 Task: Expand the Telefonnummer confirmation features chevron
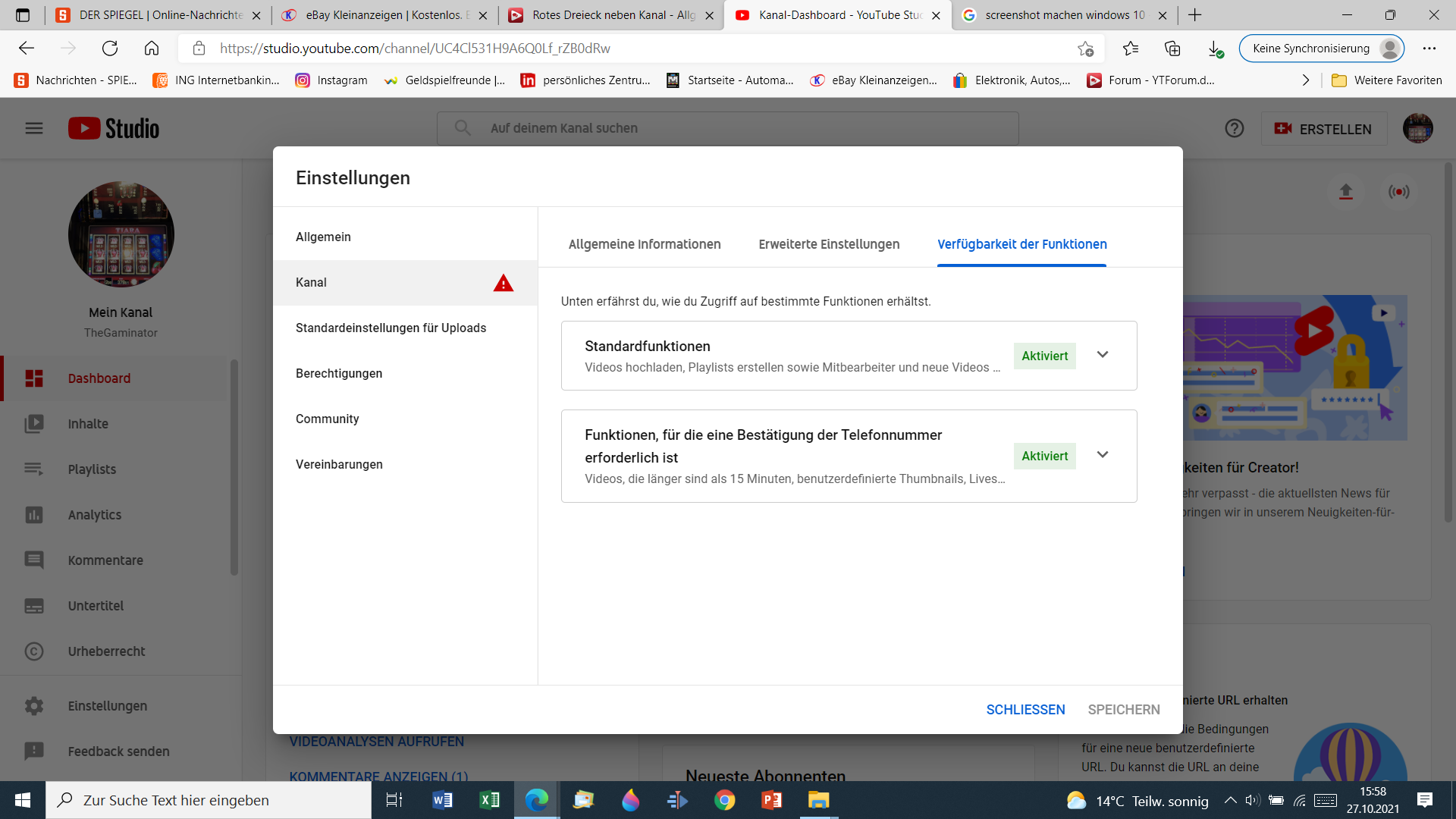point(1103,455)
